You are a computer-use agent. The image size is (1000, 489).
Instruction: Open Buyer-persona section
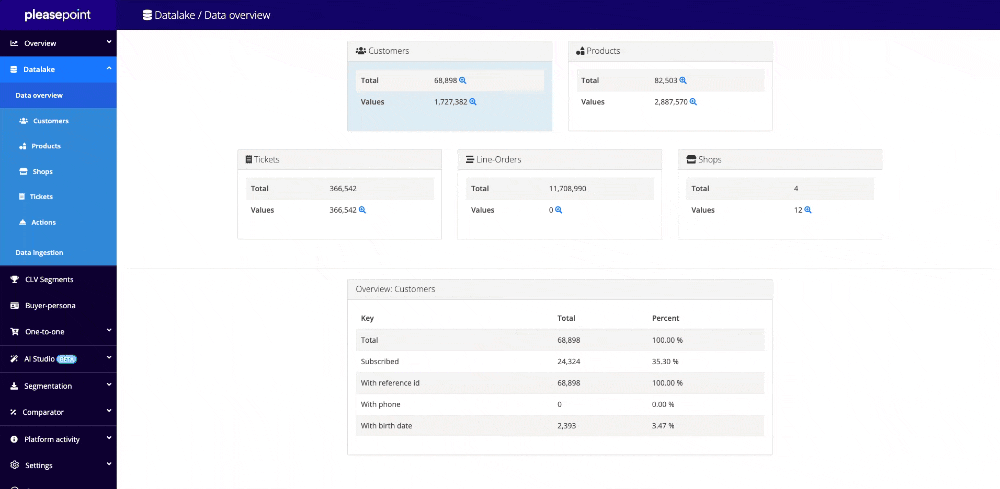(x=50, y=305)
